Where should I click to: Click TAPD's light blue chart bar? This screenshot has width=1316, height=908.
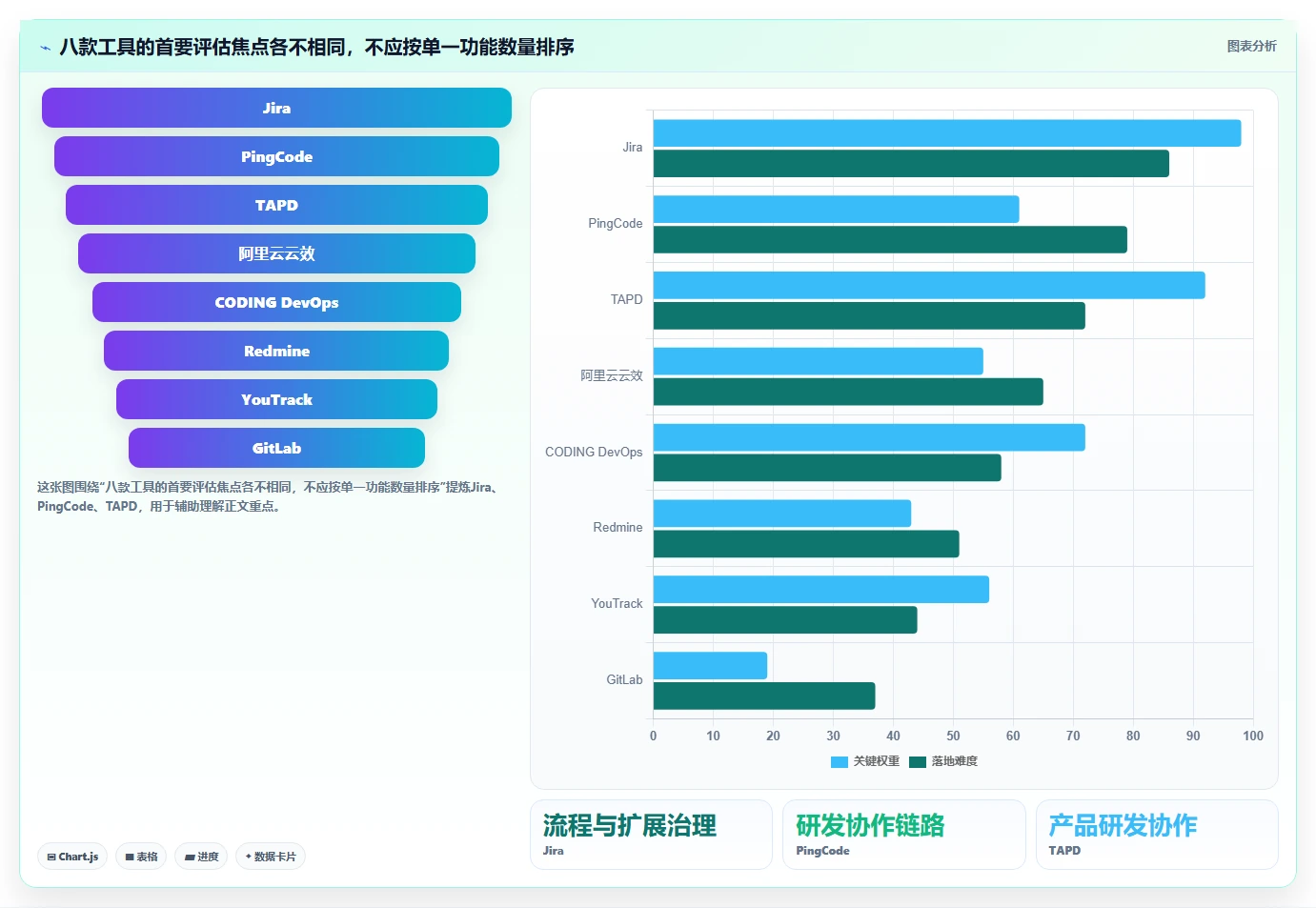point(929,286)
